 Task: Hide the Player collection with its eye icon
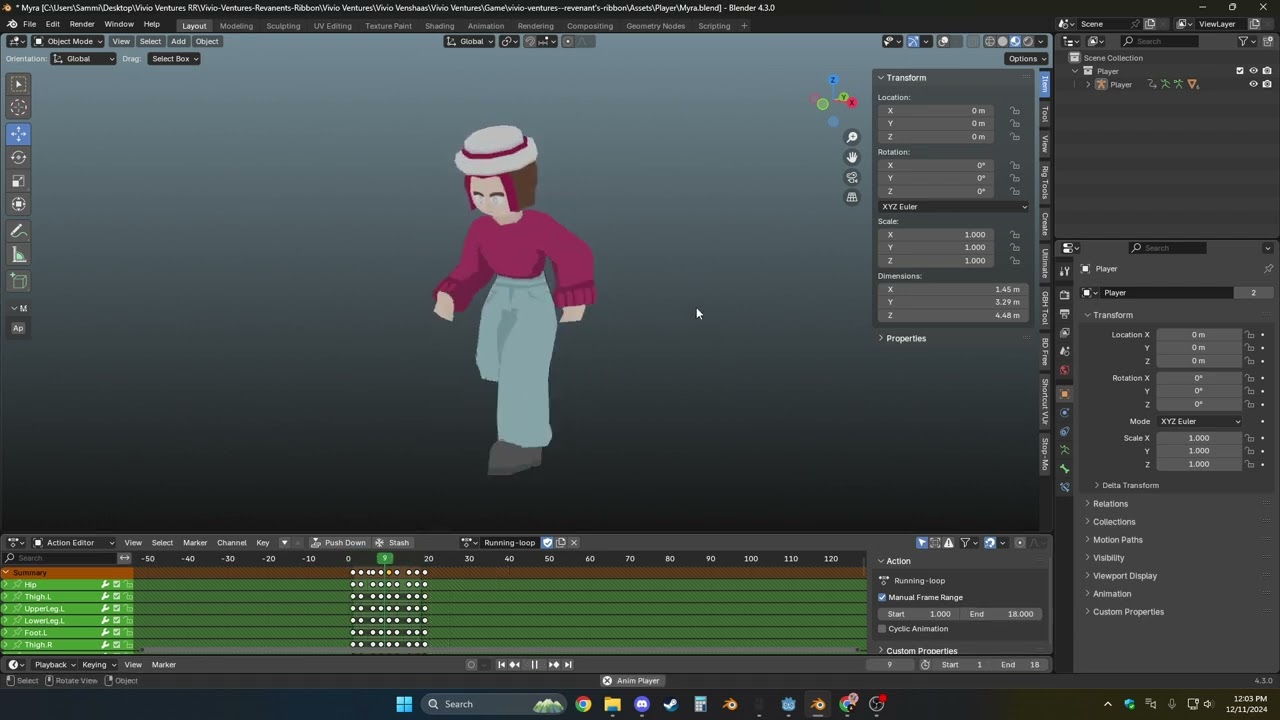coord(1253,71)
